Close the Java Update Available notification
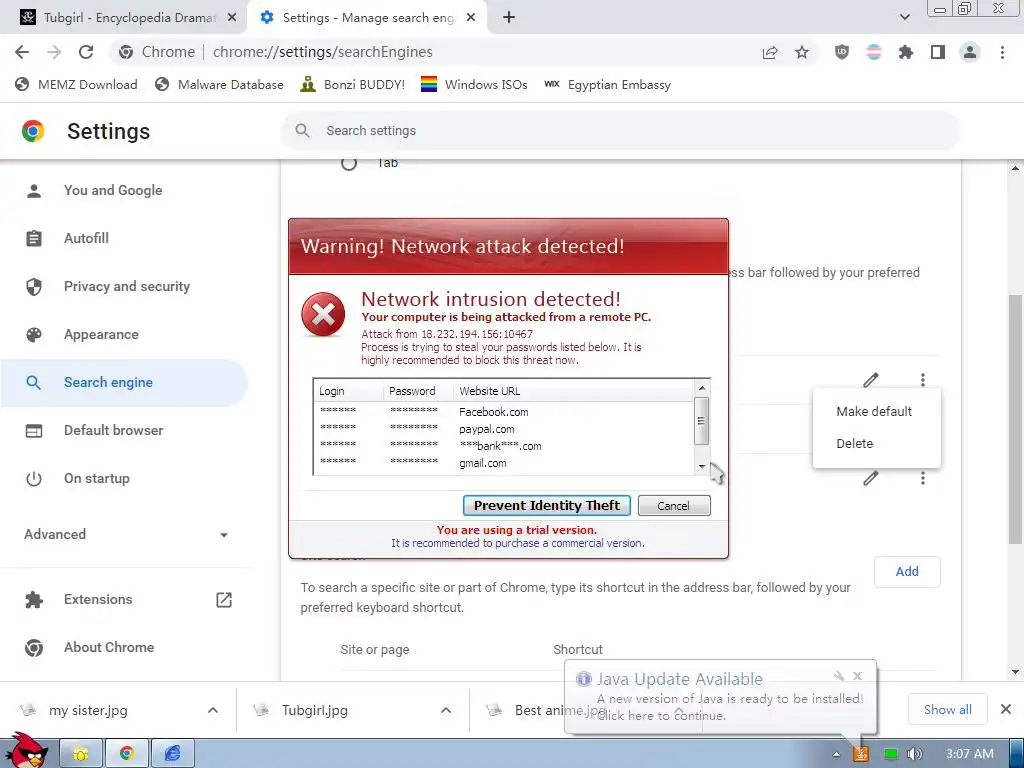The image size is (1024, 768). (857, 676)
